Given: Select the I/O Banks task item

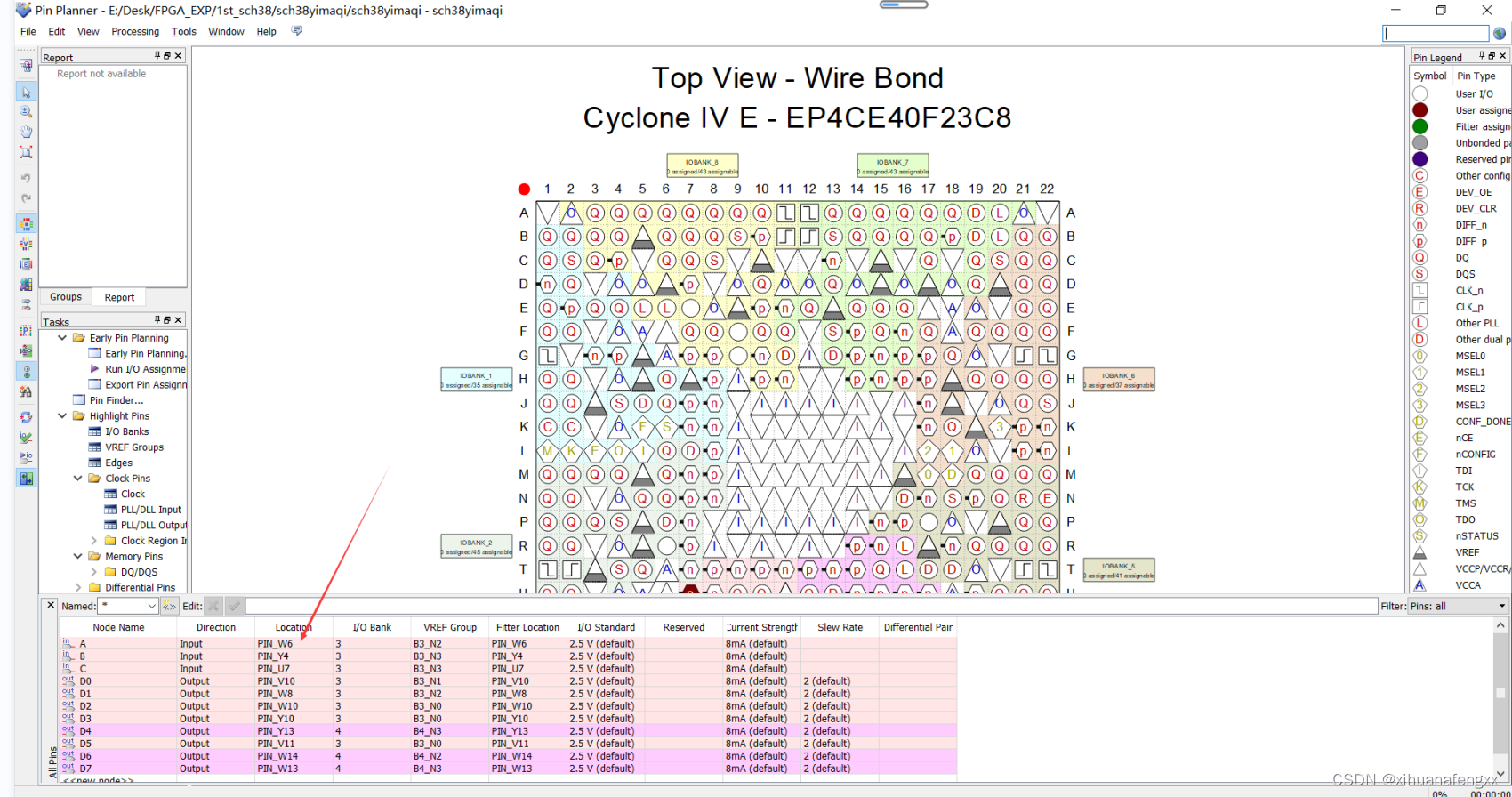Looking at the screenshot, I should tap(126, 431).
